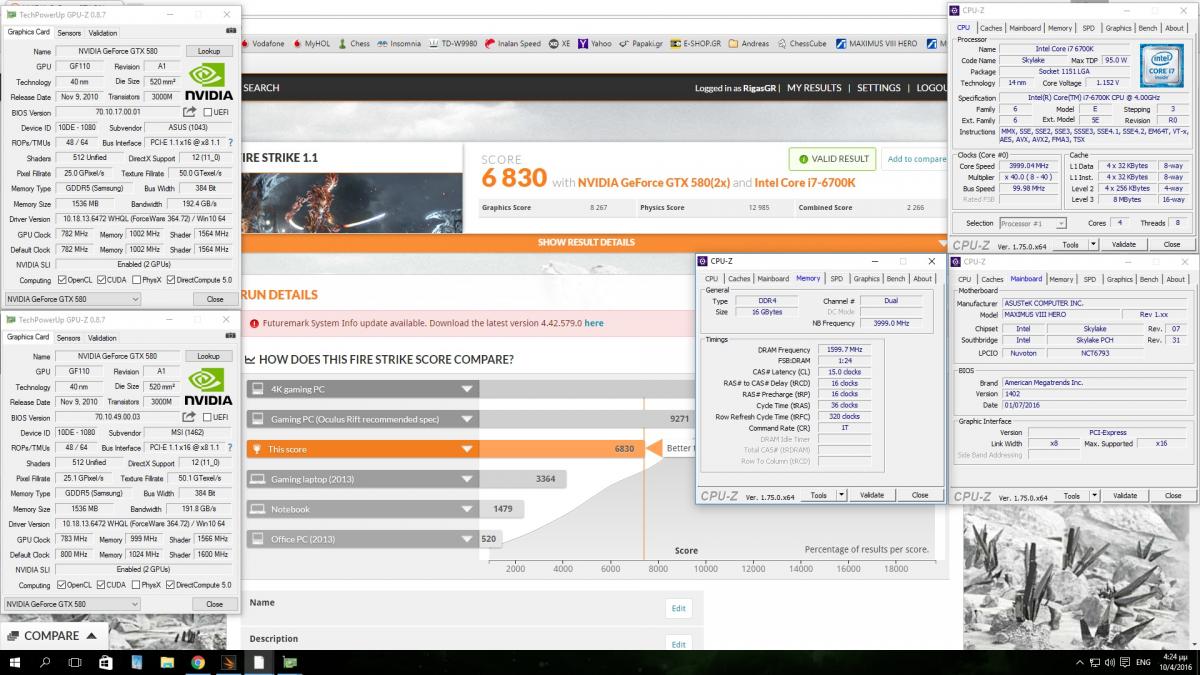Click the 'here' update download link
The height and width of the screenshot is (675, 1200).
[x=594, y=323]
